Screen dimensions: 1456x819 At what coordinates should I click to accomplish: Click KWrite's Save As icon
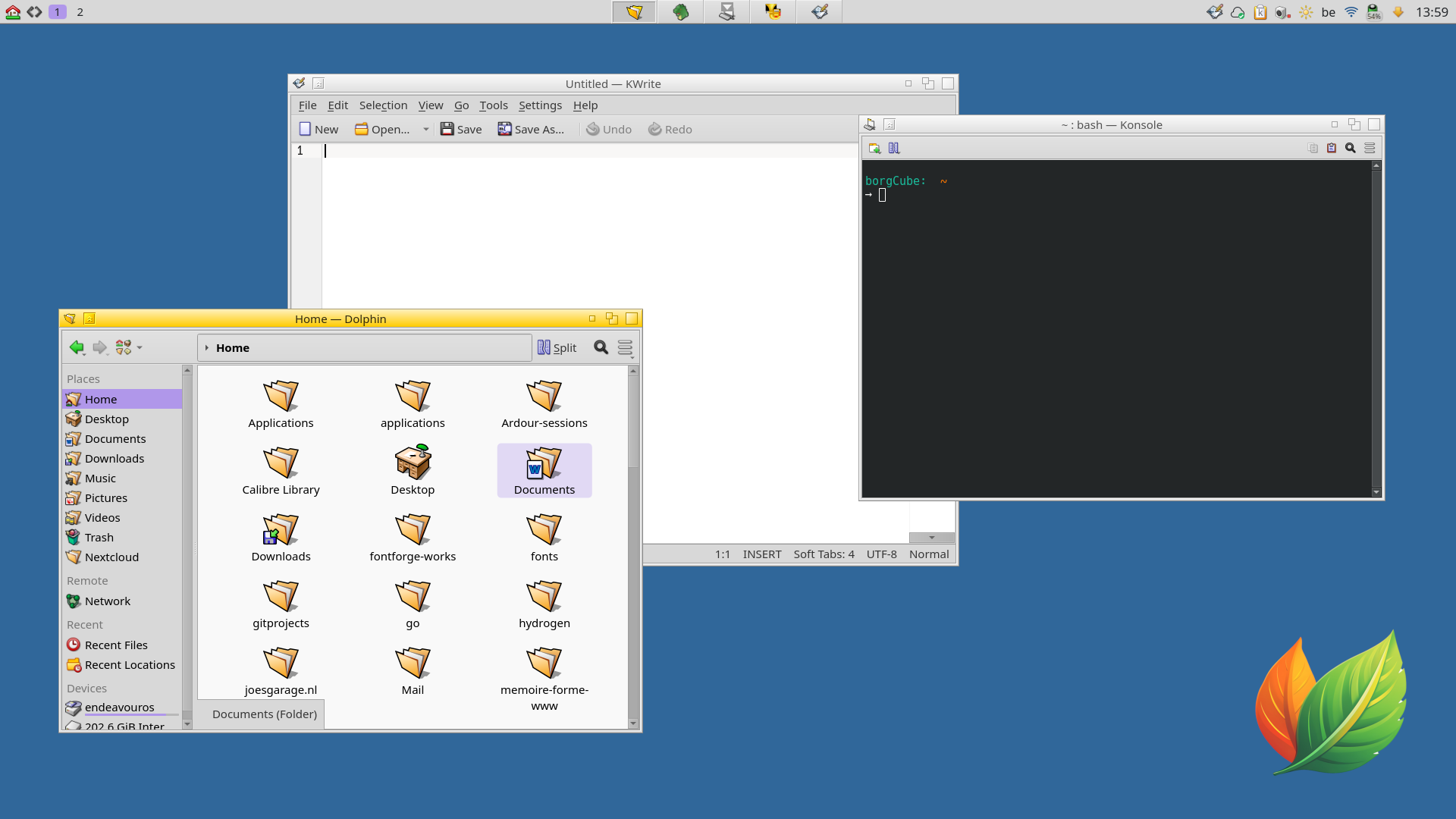(504, 130)
